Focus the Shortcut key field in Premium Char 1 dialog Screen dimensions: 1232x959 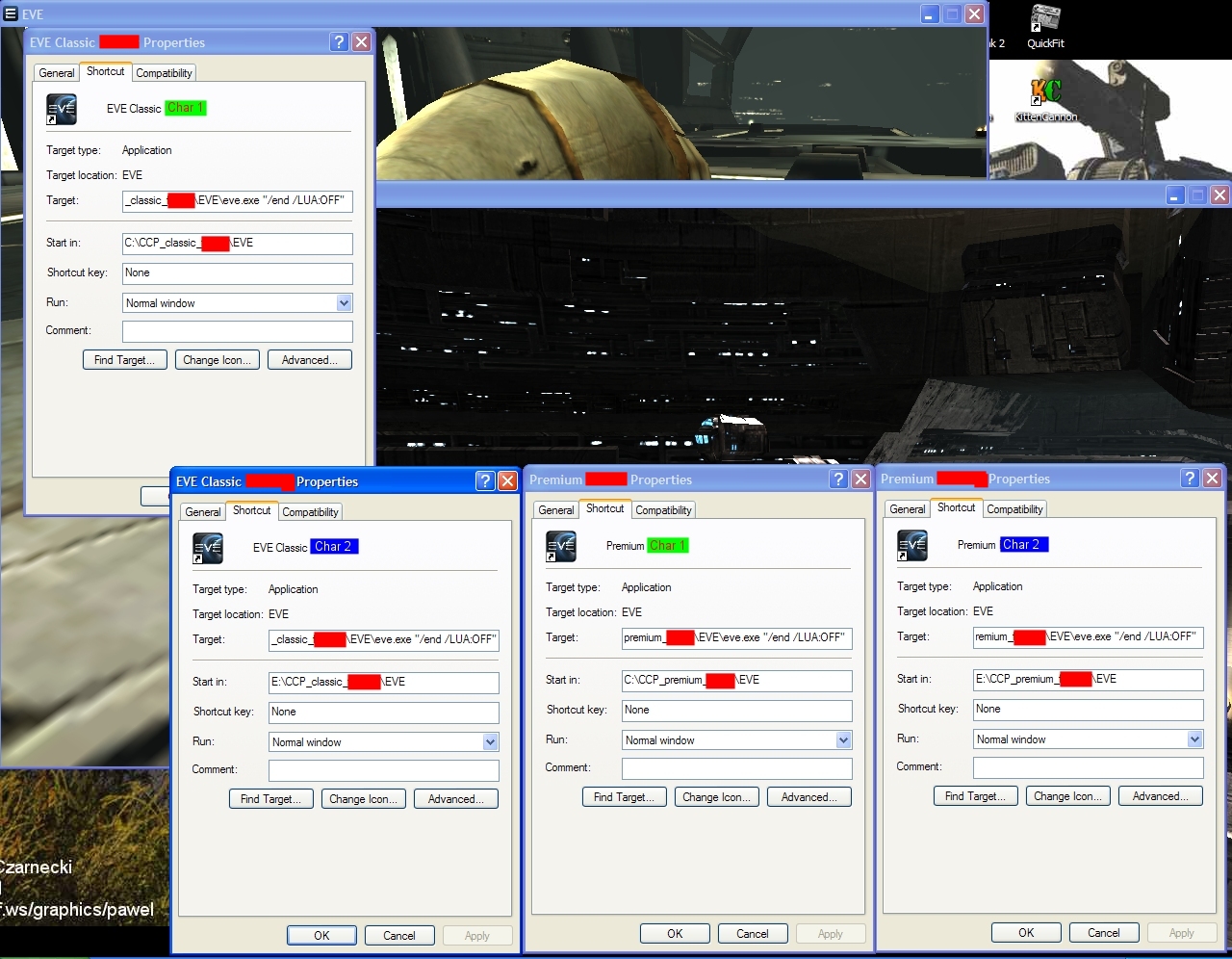(737, 711)
